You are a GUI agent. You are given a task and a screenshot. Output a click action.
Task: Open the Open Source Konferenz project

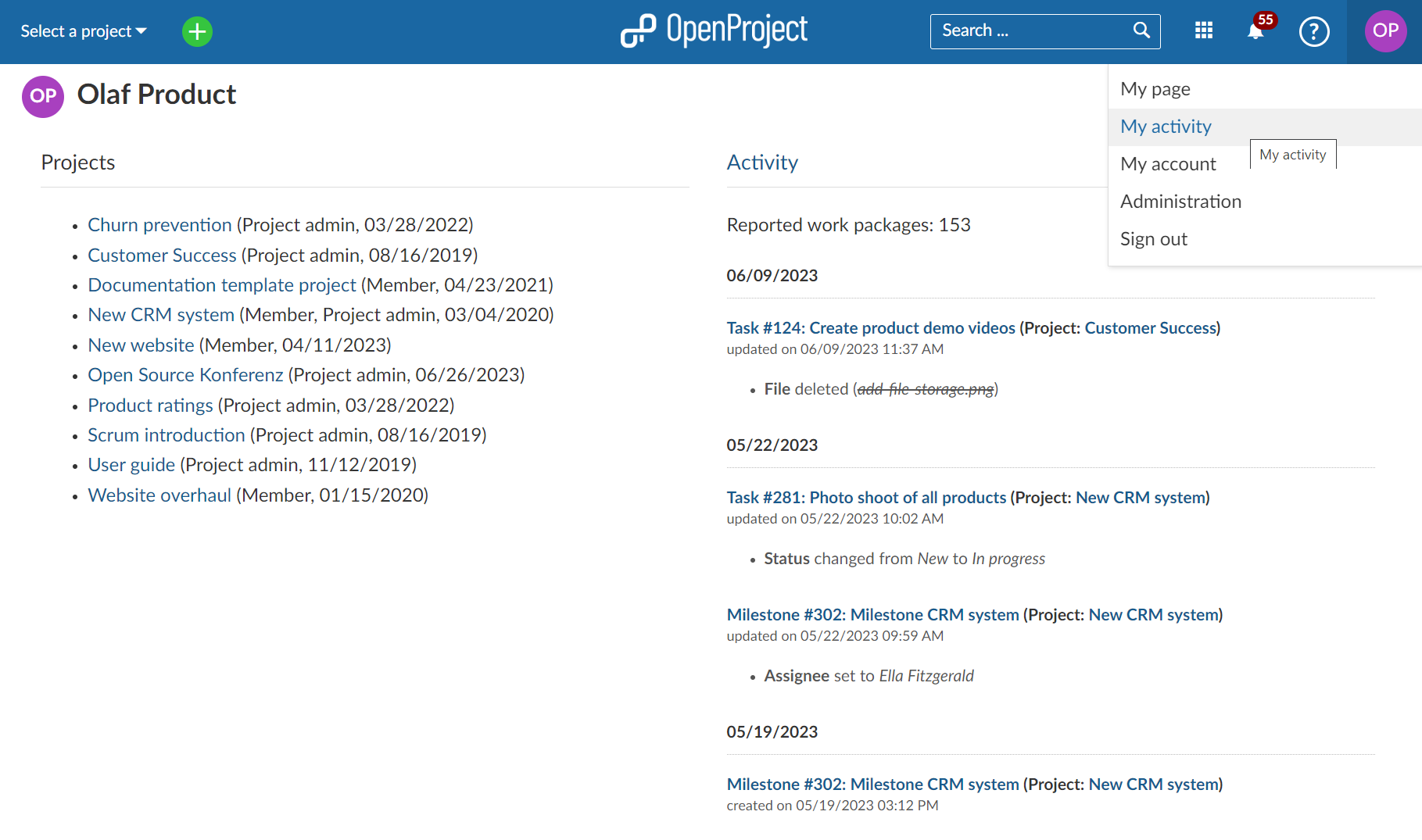[x=185, y=375]
